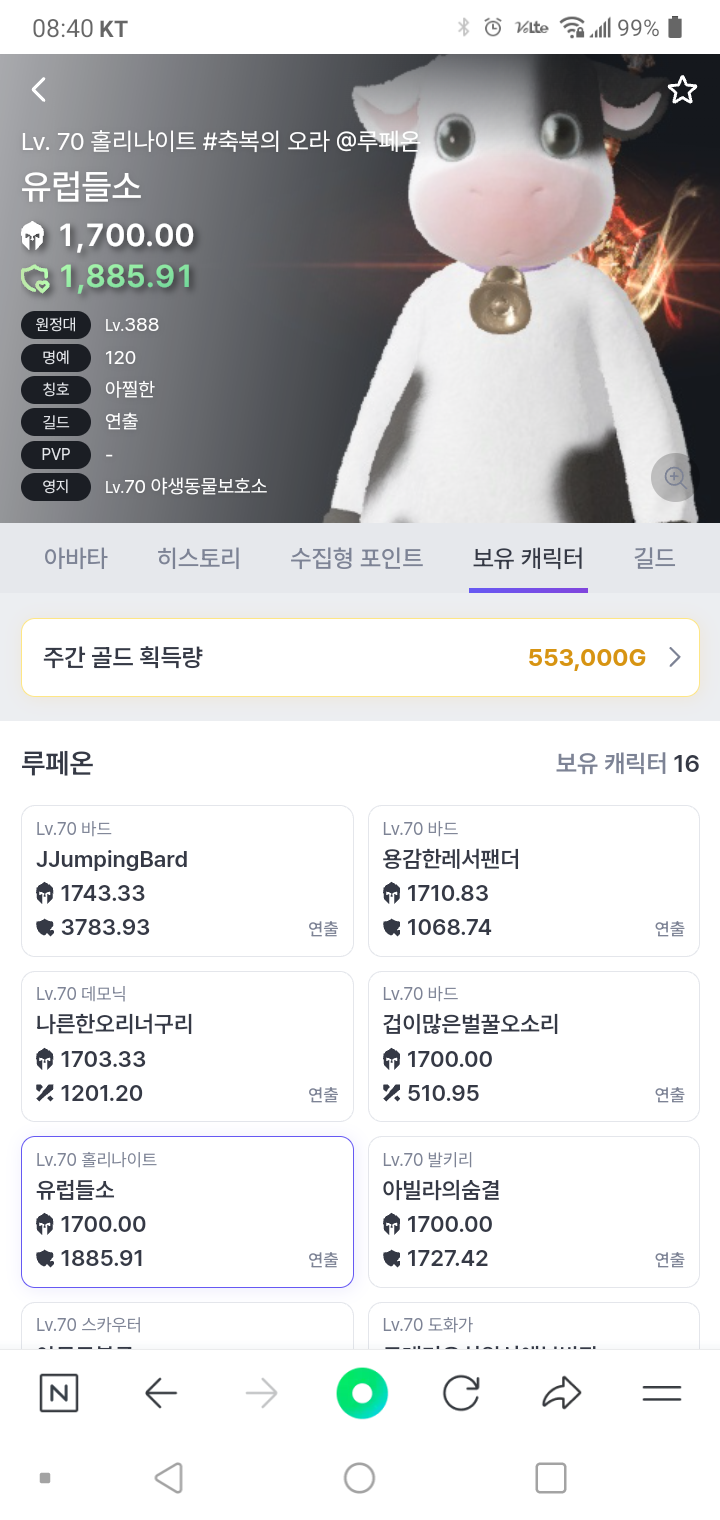Viewport: 720px width, 1520px height.
Task: Tap Android home circle button
Action: tap(359, 1478)
